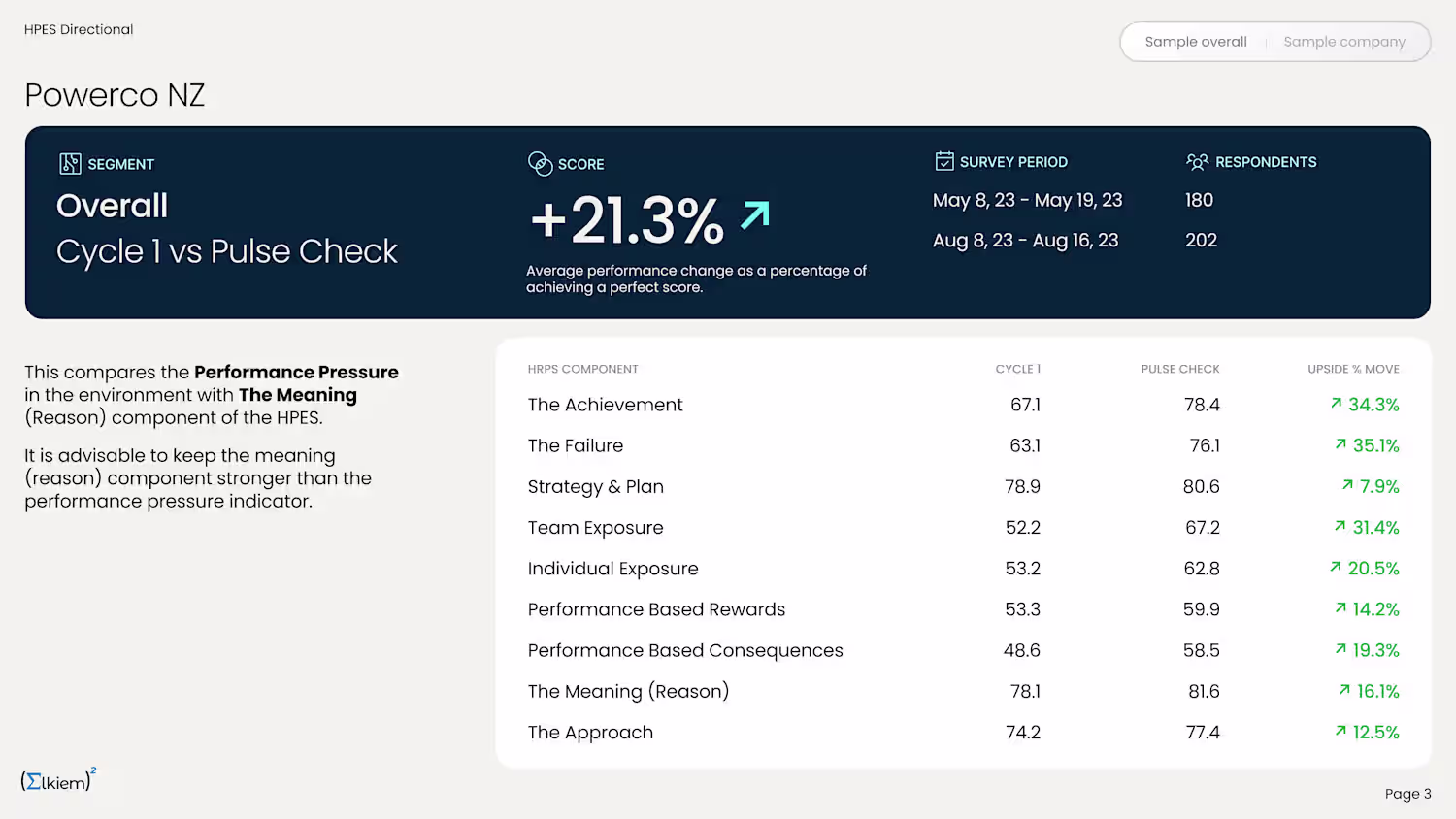The image size is (1456, 819).
Task: Click upward arrow beside 34.3% Achievement move
Action: 1336,404
